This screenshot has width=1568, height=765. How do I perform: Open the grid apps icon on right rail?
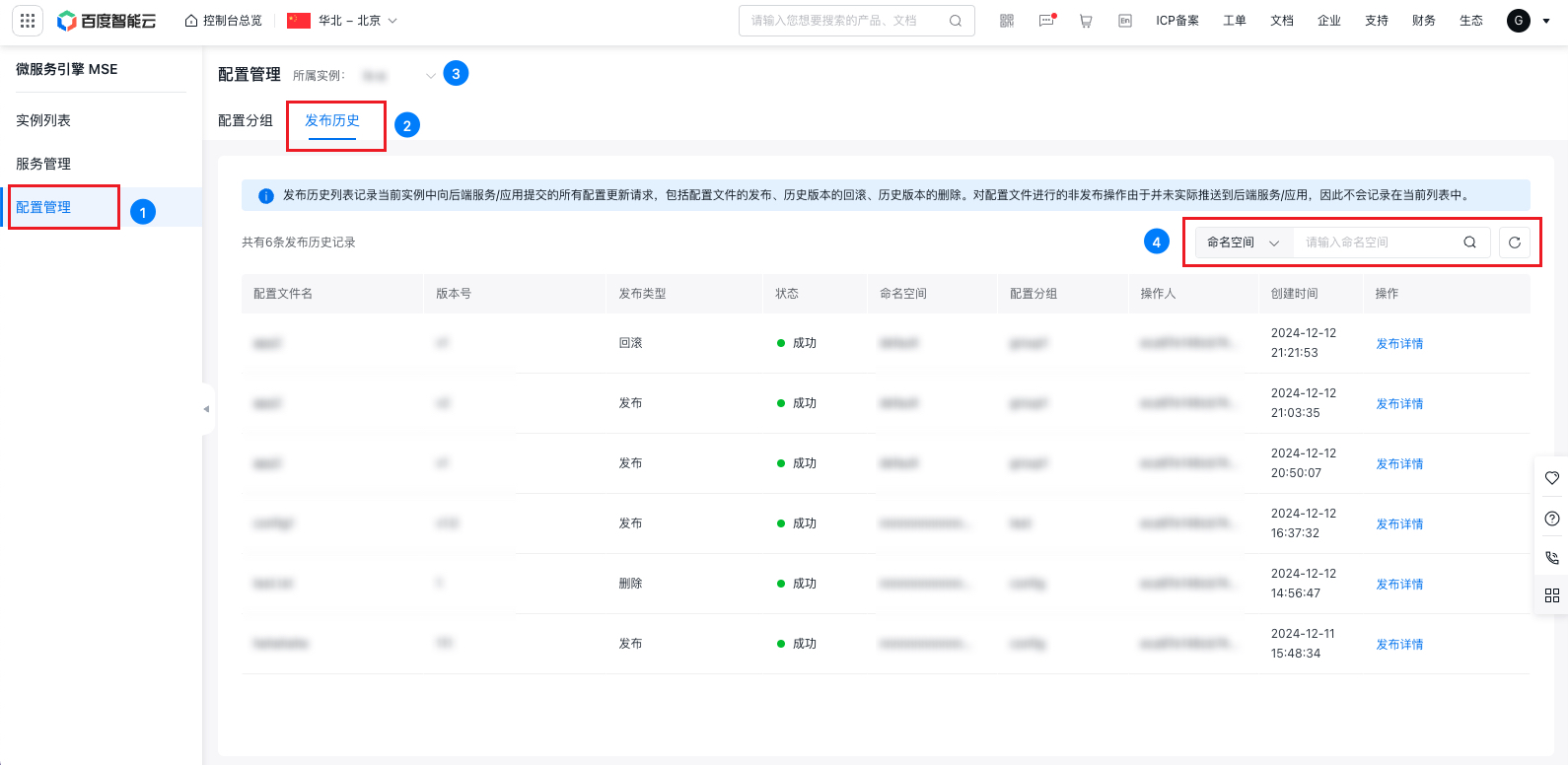point(1552,595)
